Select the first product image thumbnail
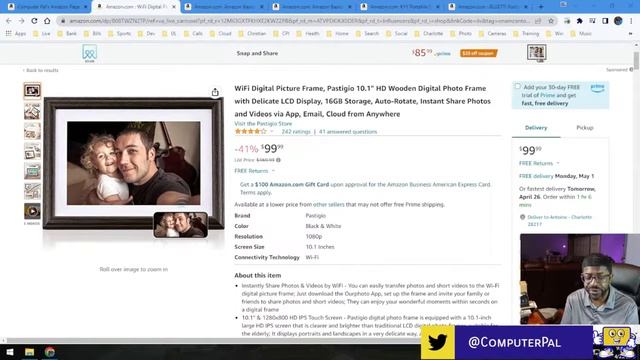 pos(32,91)
